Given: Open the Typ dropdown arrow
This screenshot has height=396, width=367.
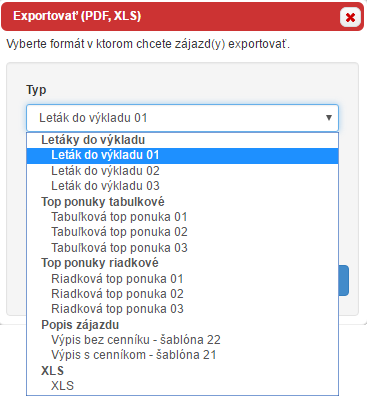Looking at the screenshot, I should tap(329, 118).
